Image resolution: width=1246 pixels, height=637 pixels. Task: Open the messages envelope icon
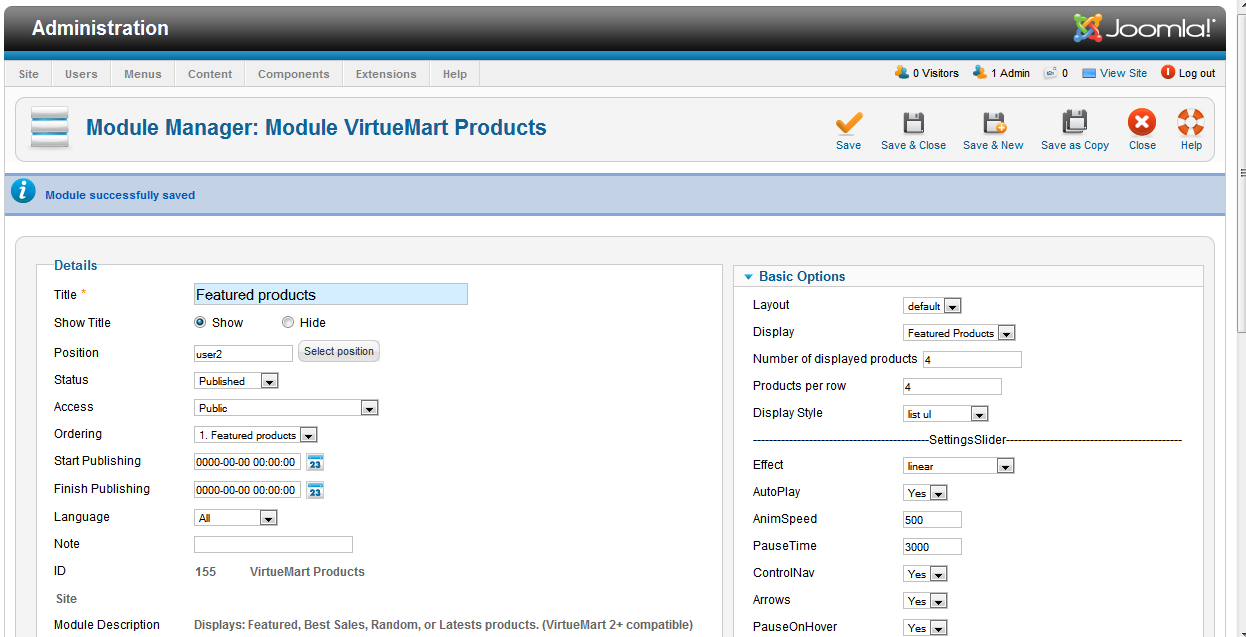point(1050,73)
